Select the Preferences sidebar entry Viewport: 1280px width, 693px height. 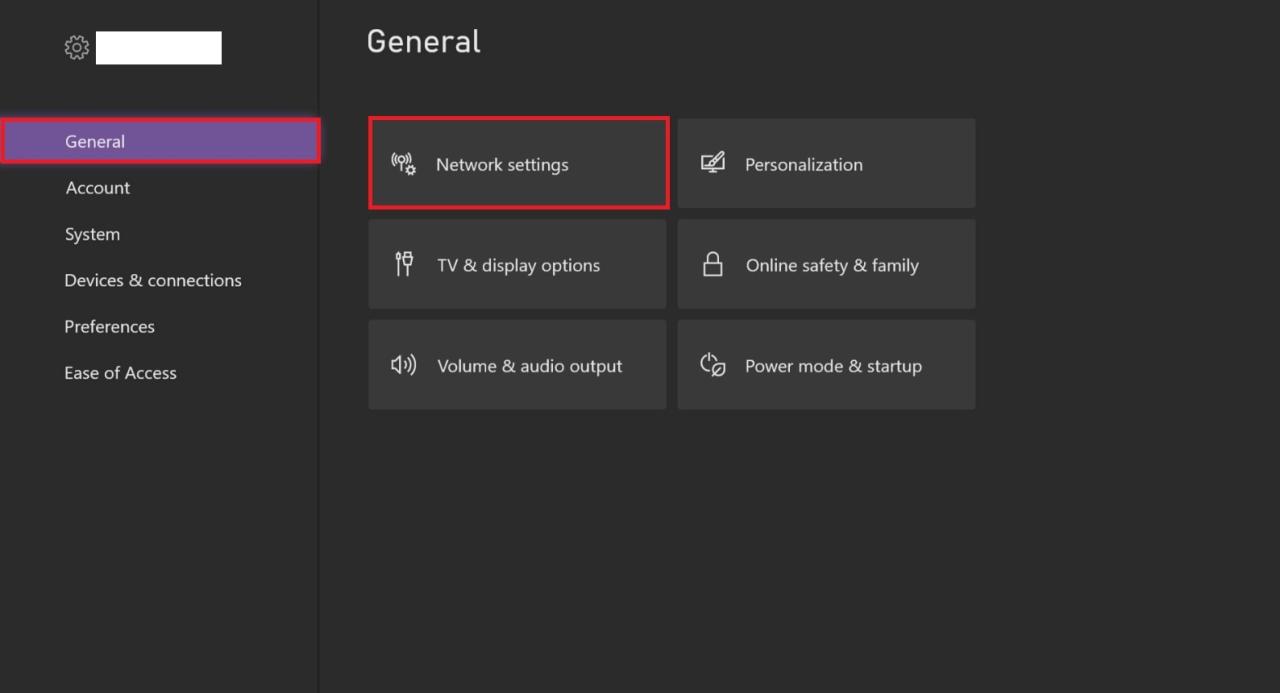point(109,326)
